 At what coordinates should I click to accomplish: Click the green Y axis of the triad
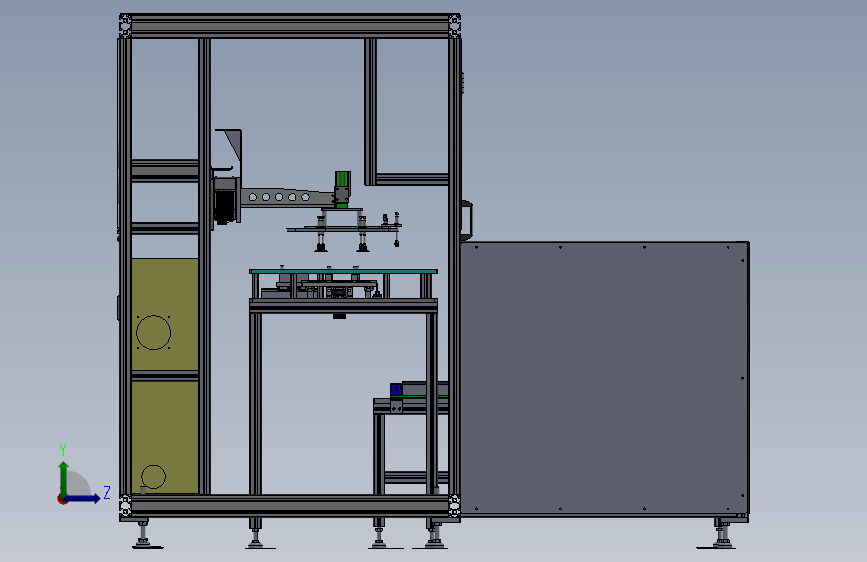[x=64, y=478]
